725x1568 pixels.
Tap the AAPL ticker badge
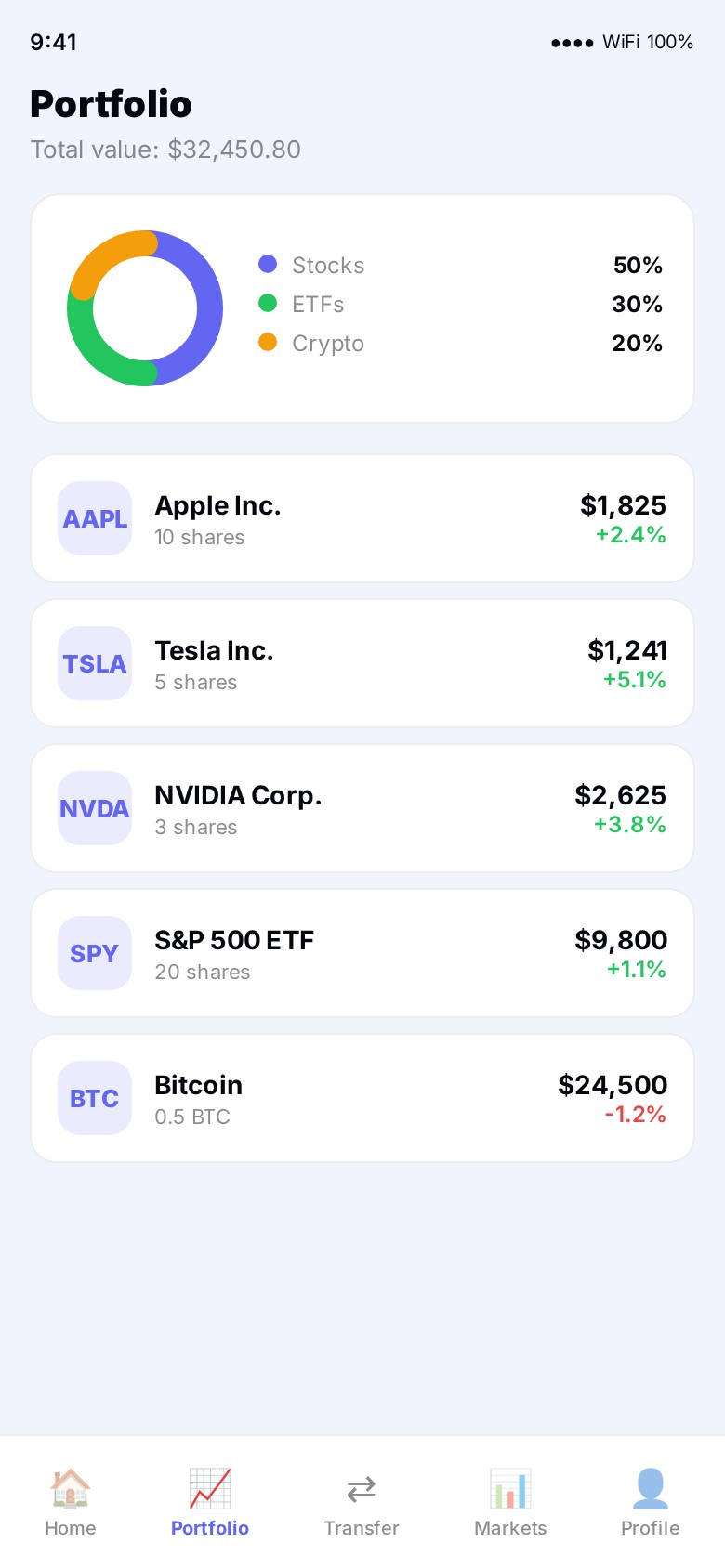coord(95,518)
